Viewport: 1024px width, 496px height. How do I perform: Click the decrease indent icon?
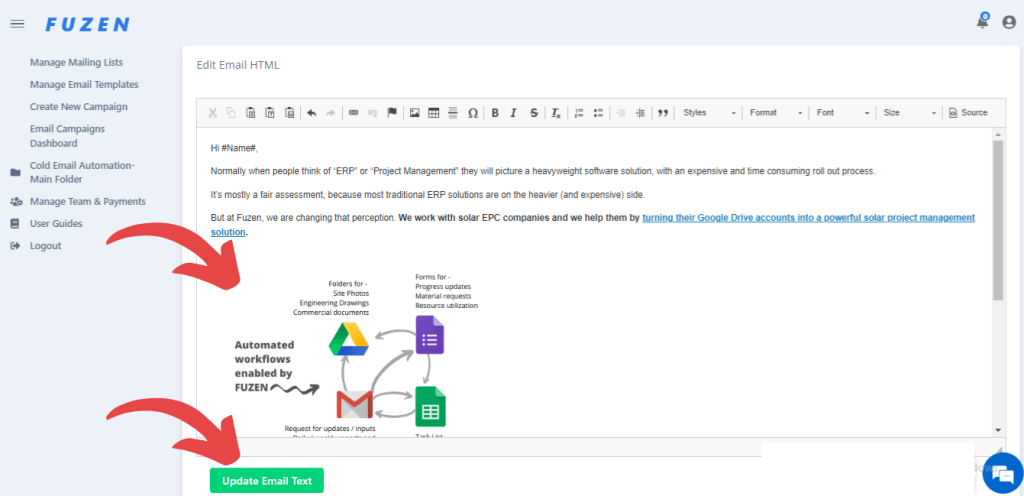[x=620, y=113]
